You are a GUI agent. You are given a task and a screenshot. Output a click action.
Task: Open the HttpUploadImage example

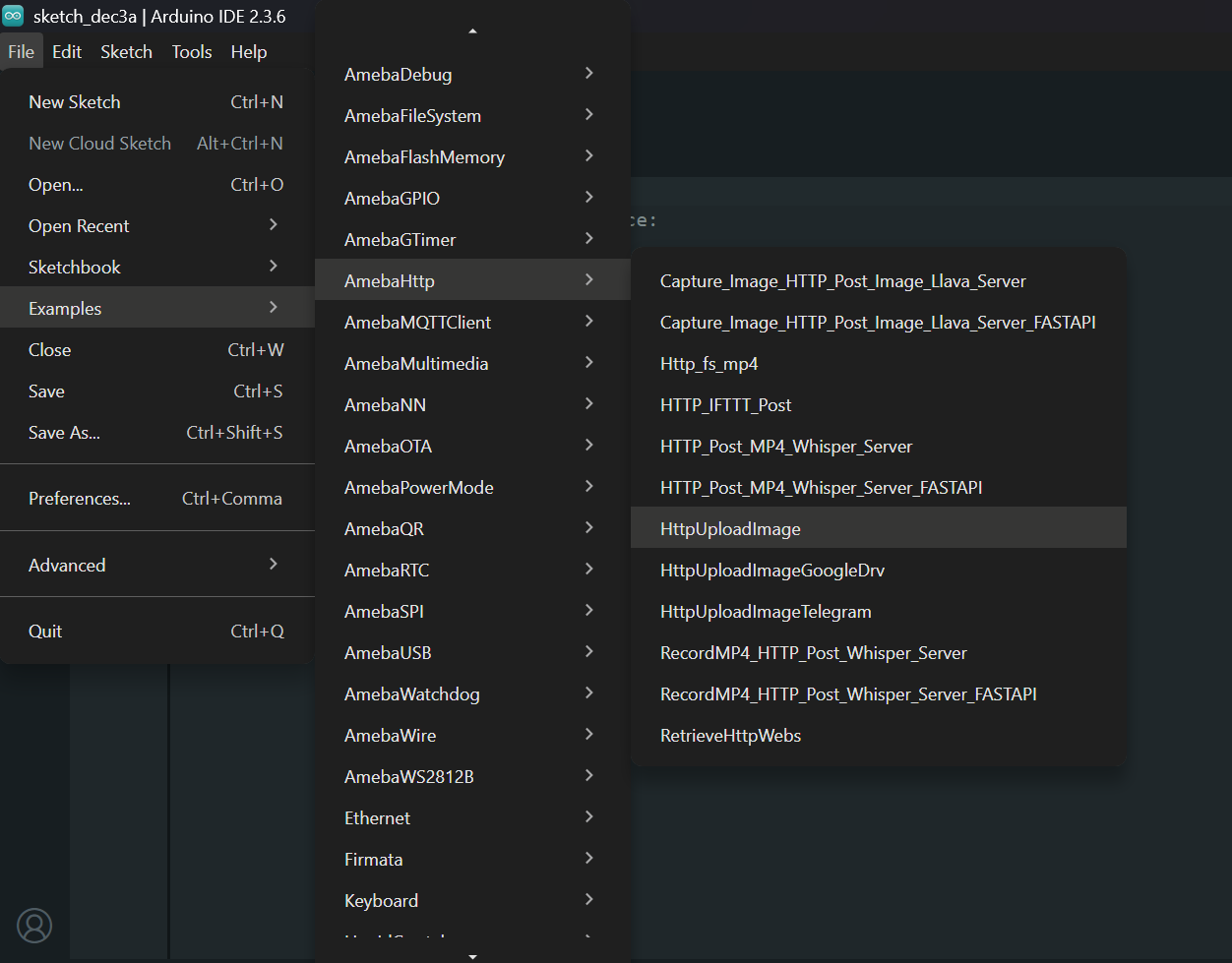point(730,529)
